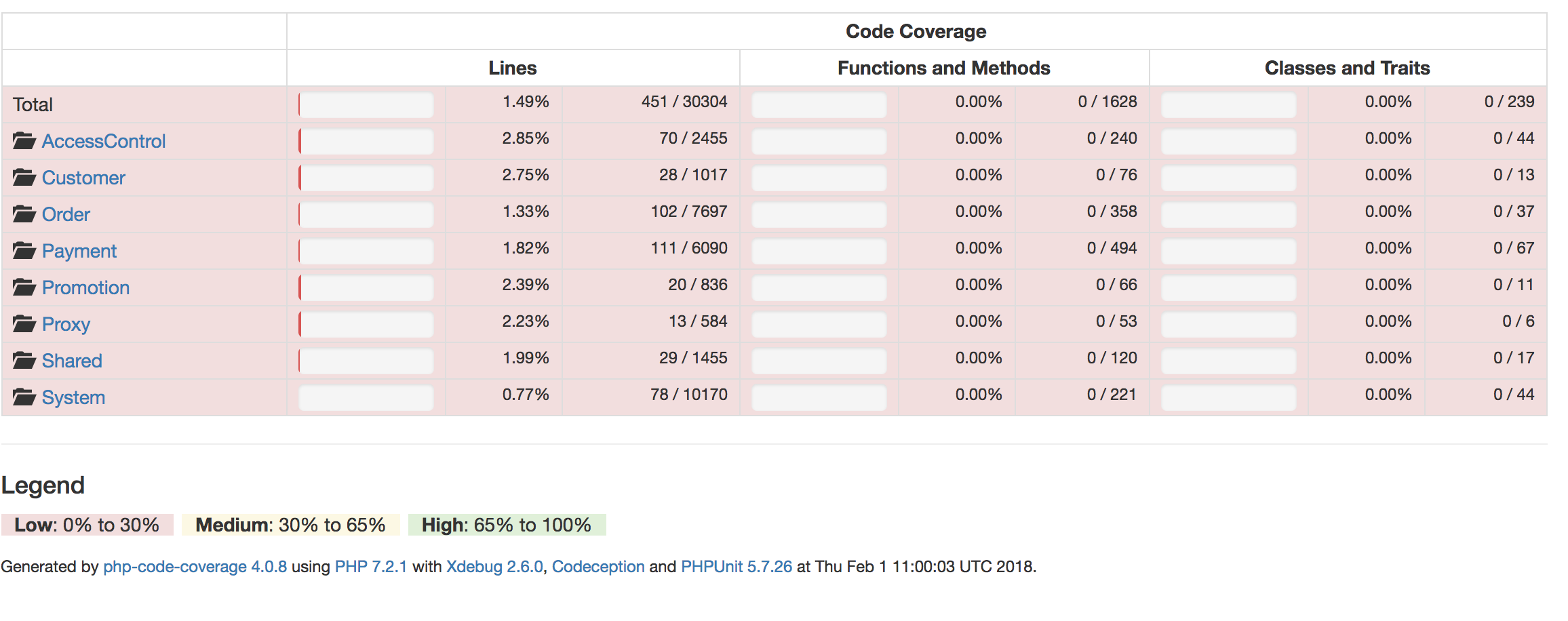Open the Customer directory link
Screen dimensions: 1568x621
pyautogui.click(x=83, y=178)
